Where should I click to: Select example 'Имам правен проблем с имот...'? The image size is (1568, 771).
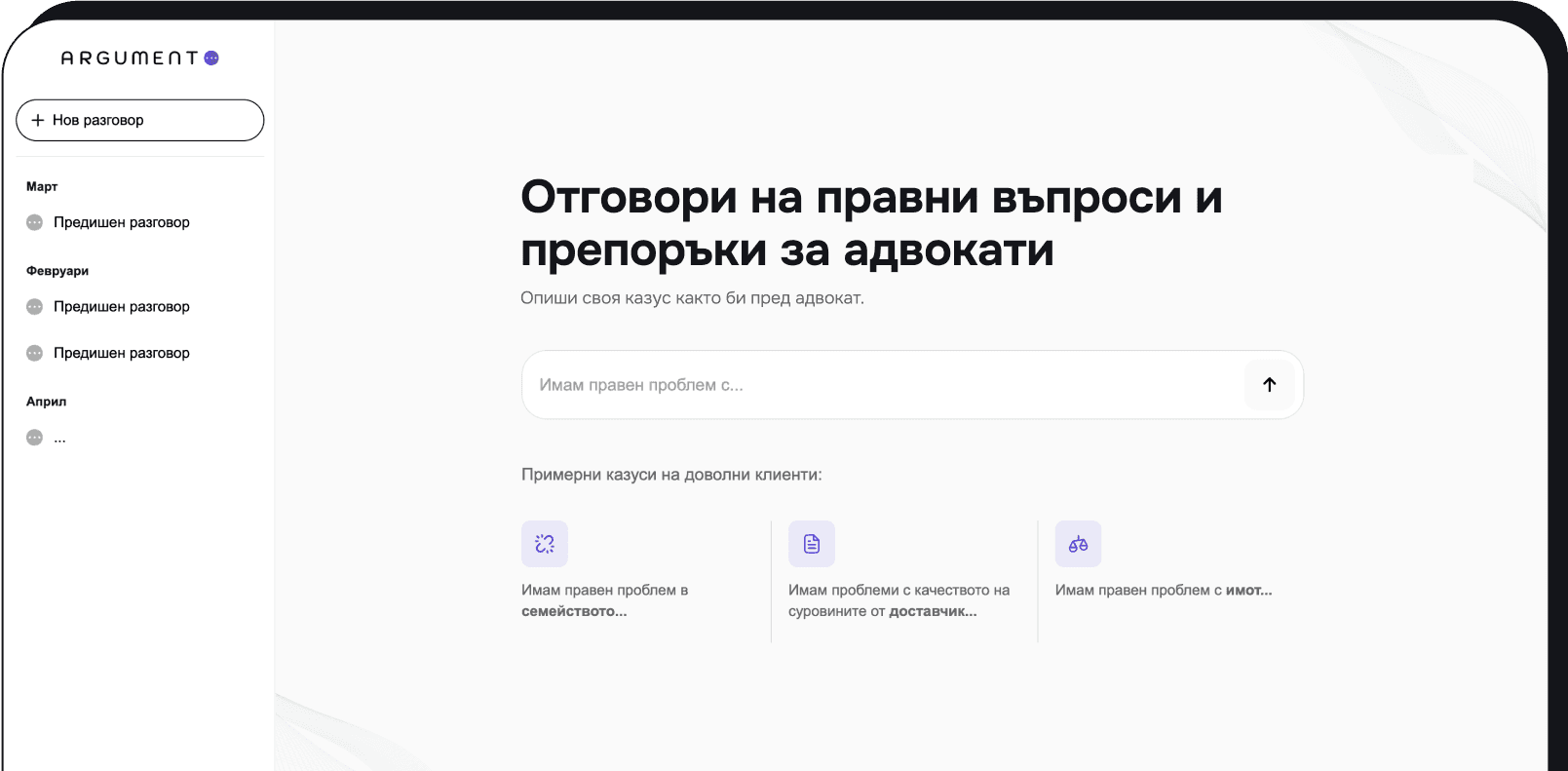click(1164, 590)
